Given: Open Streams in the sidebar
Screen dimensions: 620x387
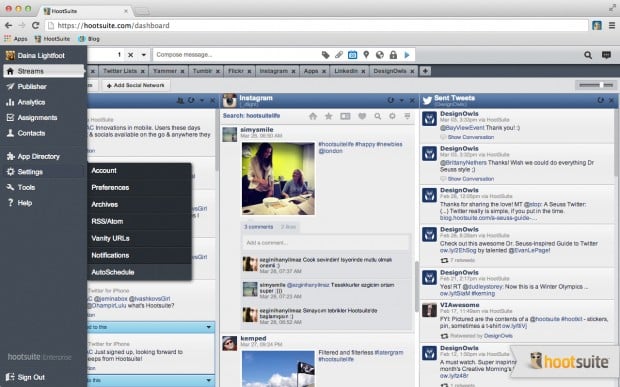Looking at the screenshot, I should [x=43, y=71].
